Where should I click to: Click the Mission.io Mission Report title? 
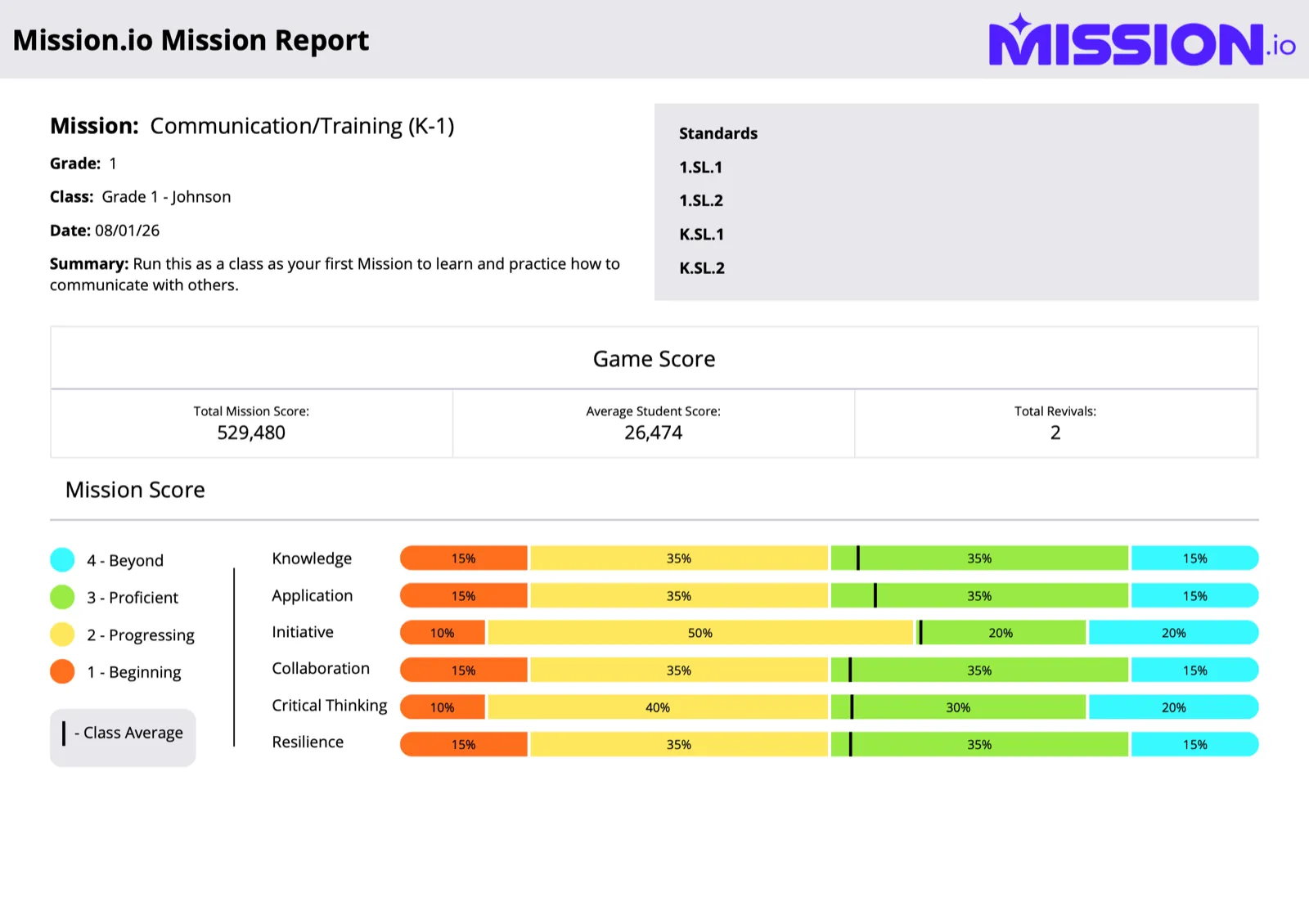pyautogui.click(x=191, y=40)
